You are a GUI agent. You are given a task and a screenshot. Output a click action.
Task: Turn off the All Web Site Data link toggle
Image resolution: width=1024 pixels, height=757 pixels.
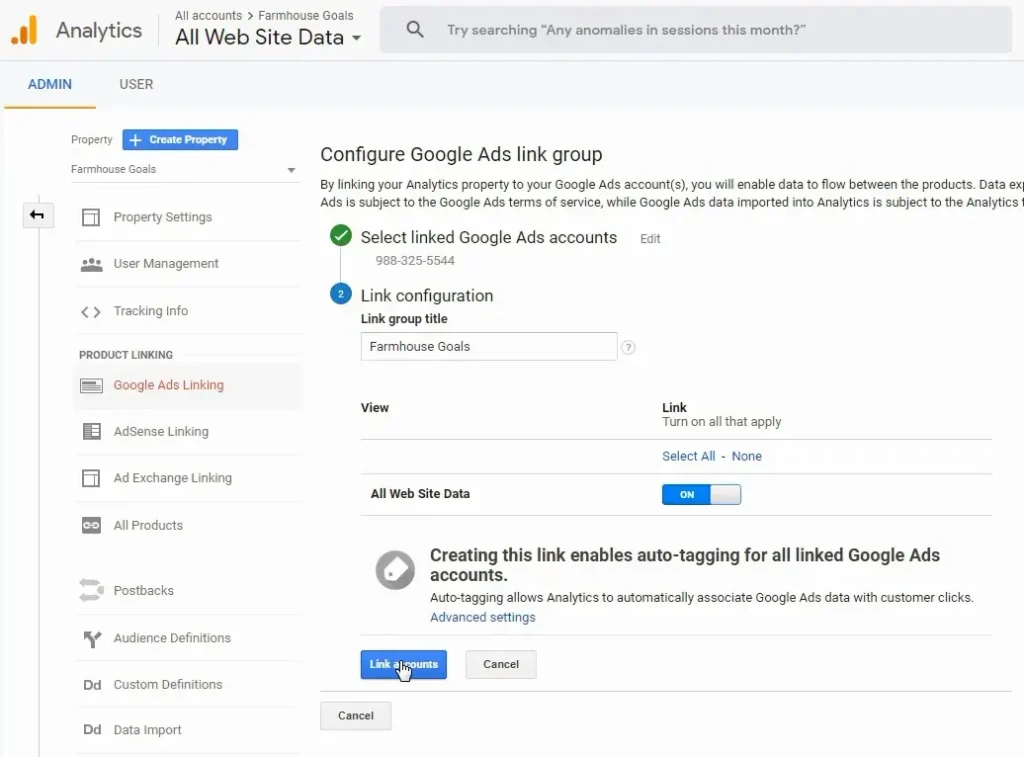(701, 494)
